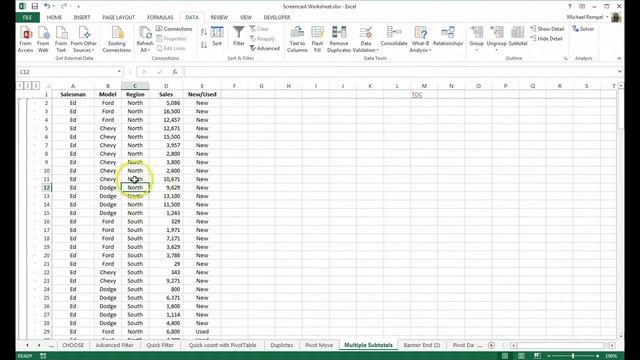The image size is (640, 360).
Task: Open Michael Rempel account menu
Action: 587,17
